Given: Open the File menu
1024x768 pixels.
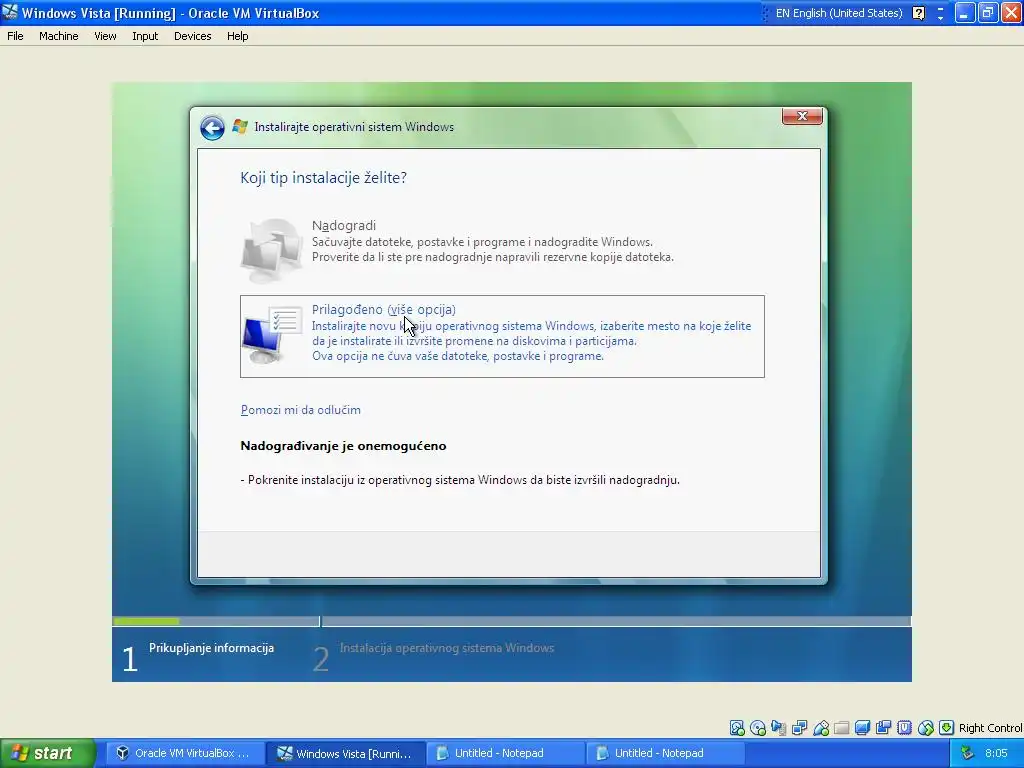Looking at the screenshot, I should pyautogui.click(x=15, y=36).
